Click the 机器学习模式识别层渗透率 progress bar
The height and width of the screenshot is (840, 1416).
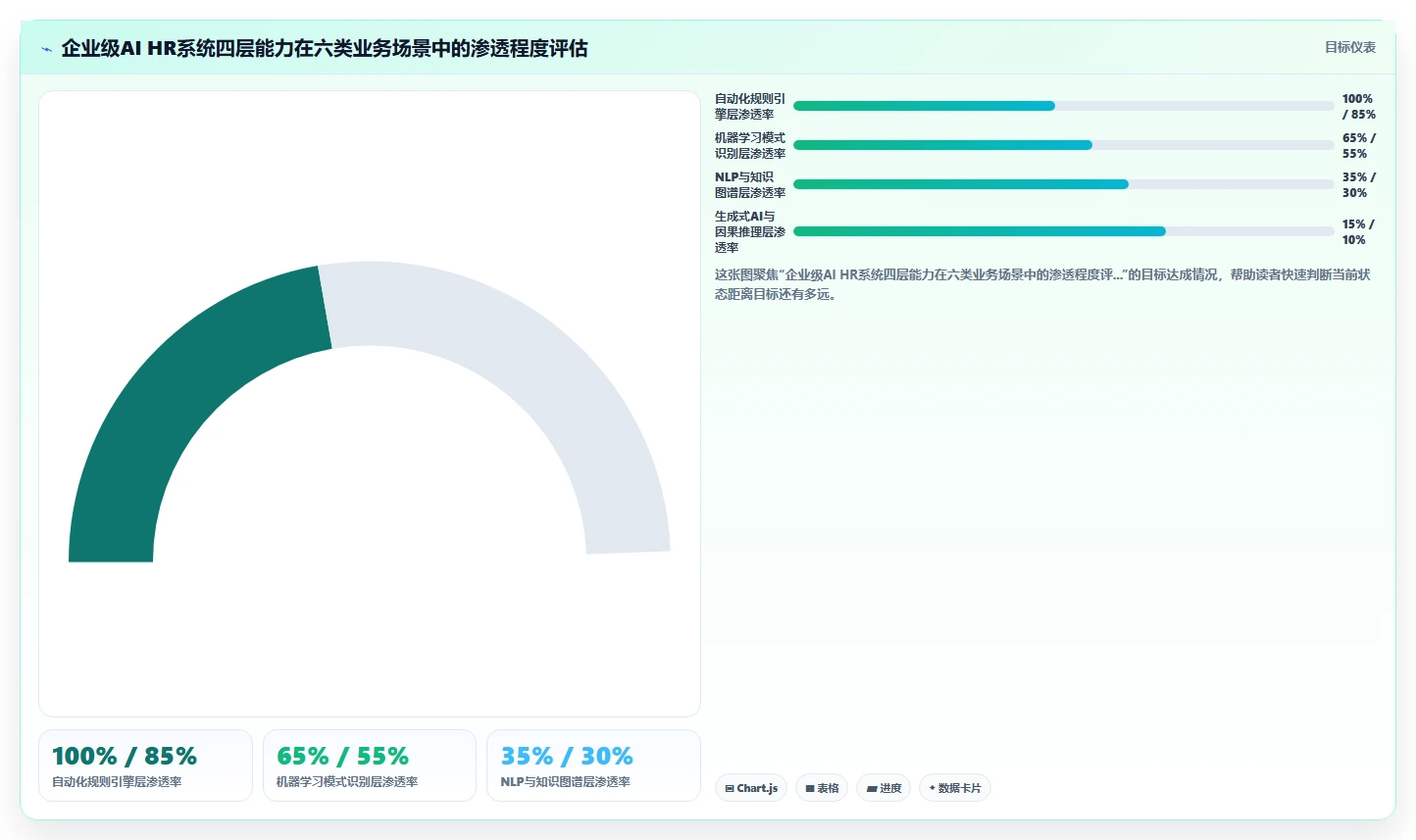[1064, 145]
